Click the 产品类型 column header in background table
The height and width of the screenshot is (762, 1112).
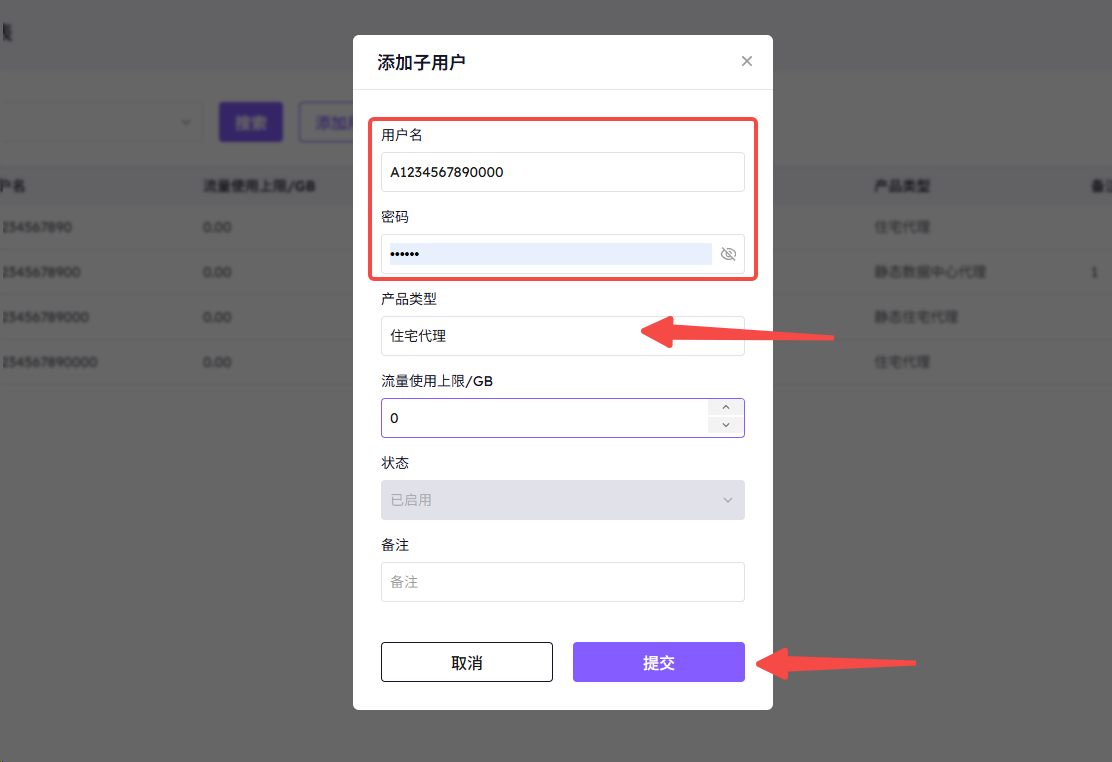pyautogui.click(x=901, y=186)
